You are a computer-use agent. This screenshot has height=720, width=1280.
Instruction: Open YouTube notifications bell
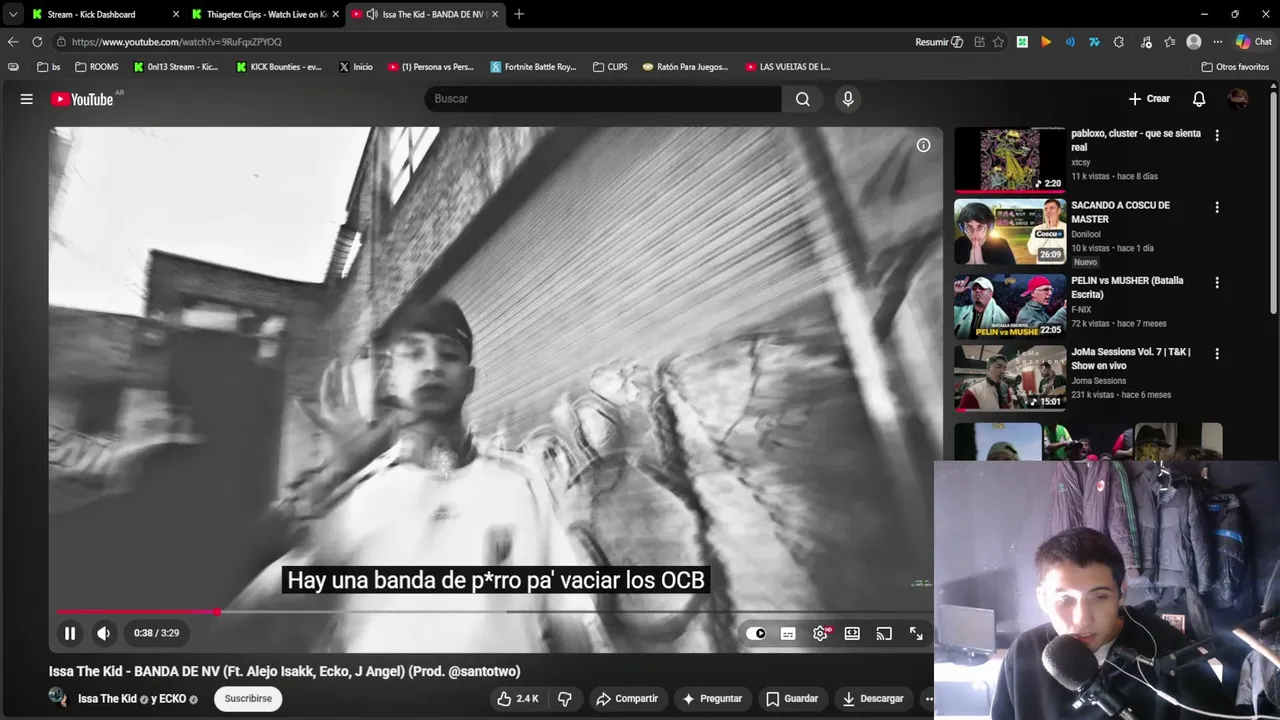point(1199,99)
